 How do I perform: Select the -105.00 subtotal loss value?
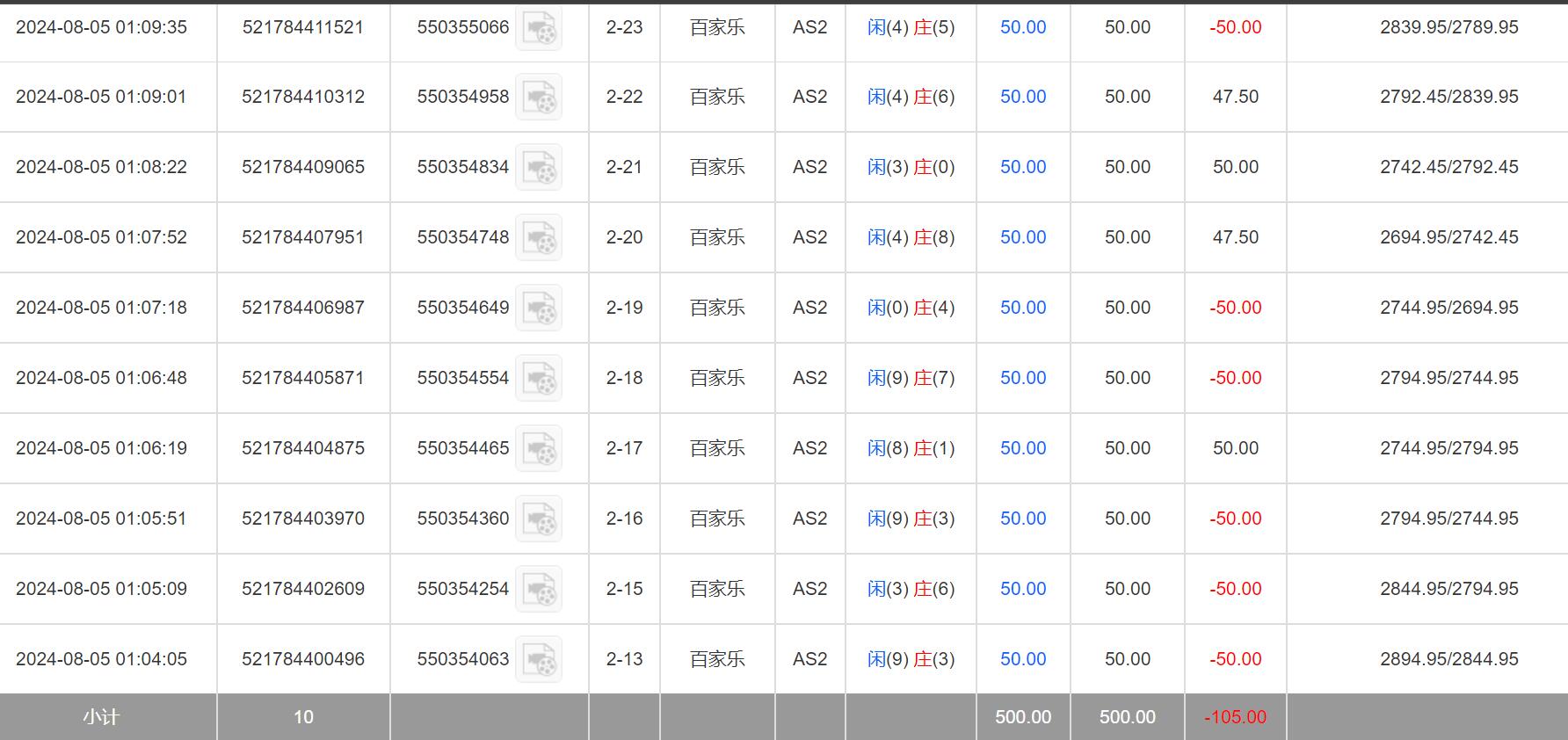[1235, 717]
